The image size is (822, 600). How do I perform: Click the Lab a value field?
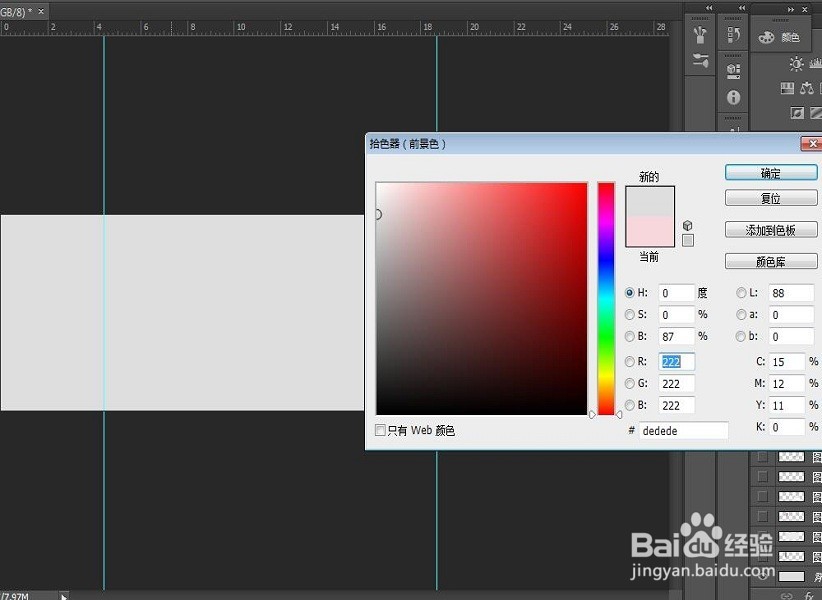(x=791, y=314)
